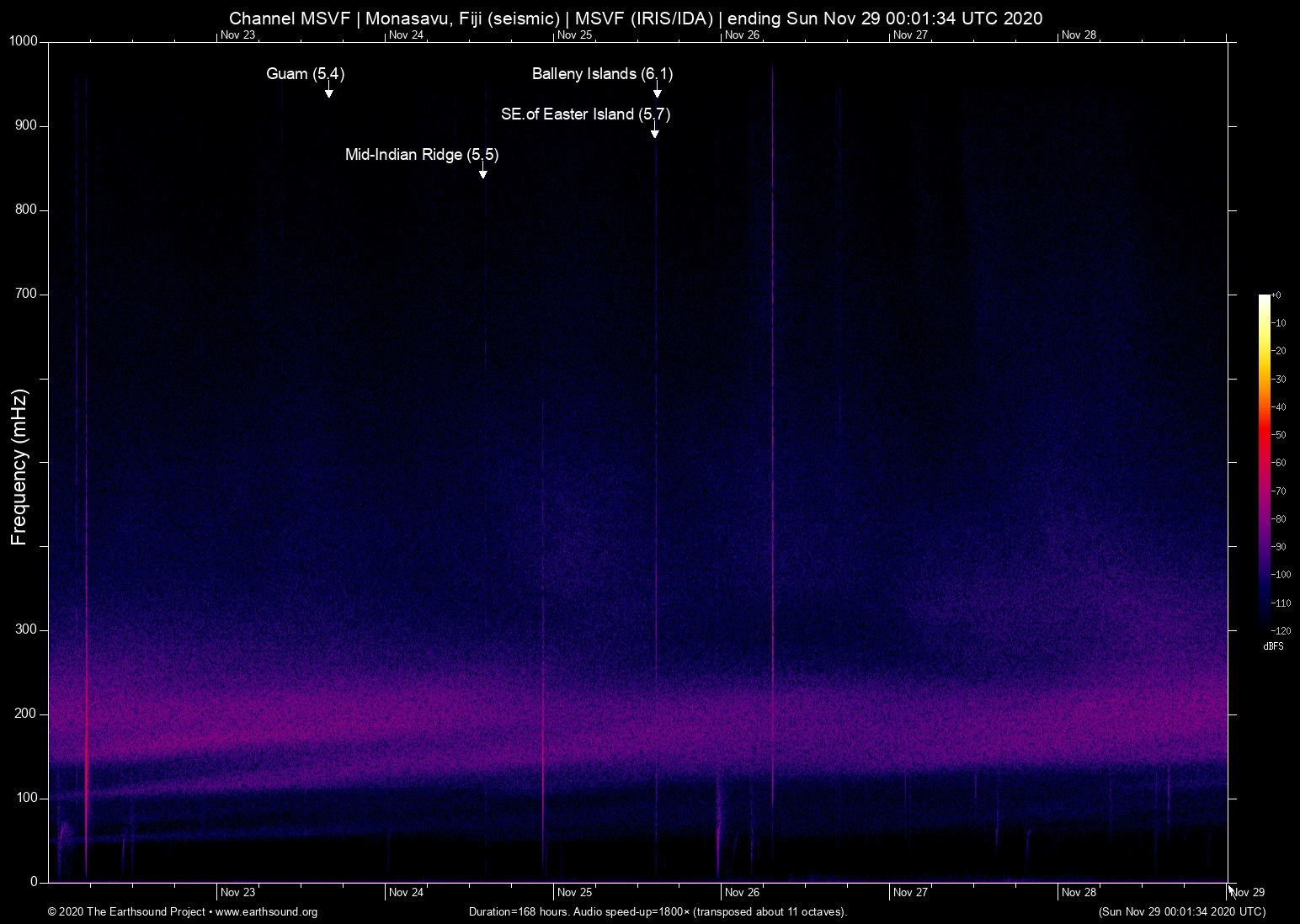Click the Nov 25 label on bottom time axis
Screen dimensions: 1300x924
point(574,892)
